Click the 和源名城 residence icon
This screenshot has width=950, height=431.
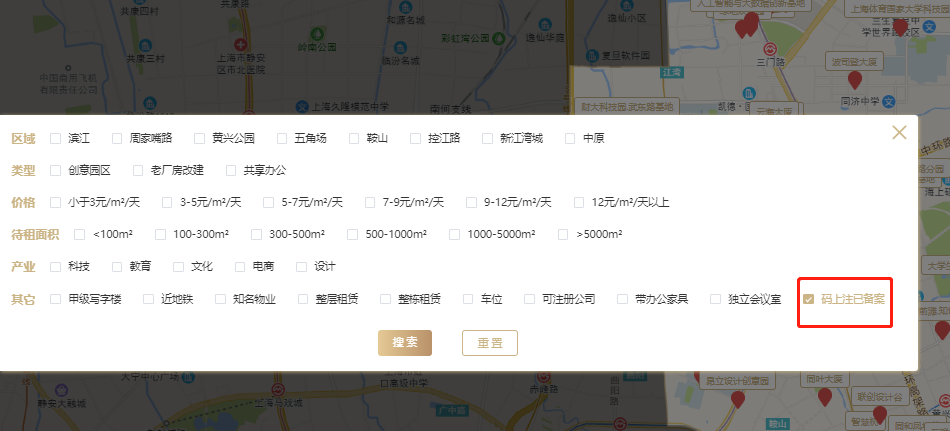pos(405,7)
